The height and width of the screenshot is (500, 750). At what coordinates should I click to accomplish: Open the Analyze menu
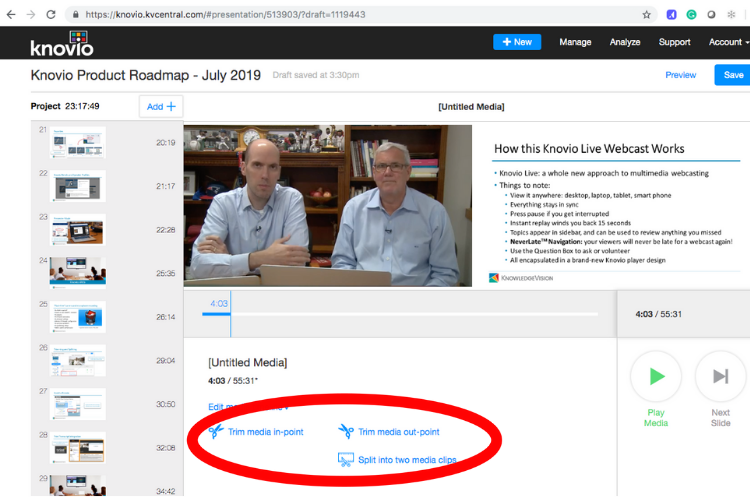[x=625, y=42]
